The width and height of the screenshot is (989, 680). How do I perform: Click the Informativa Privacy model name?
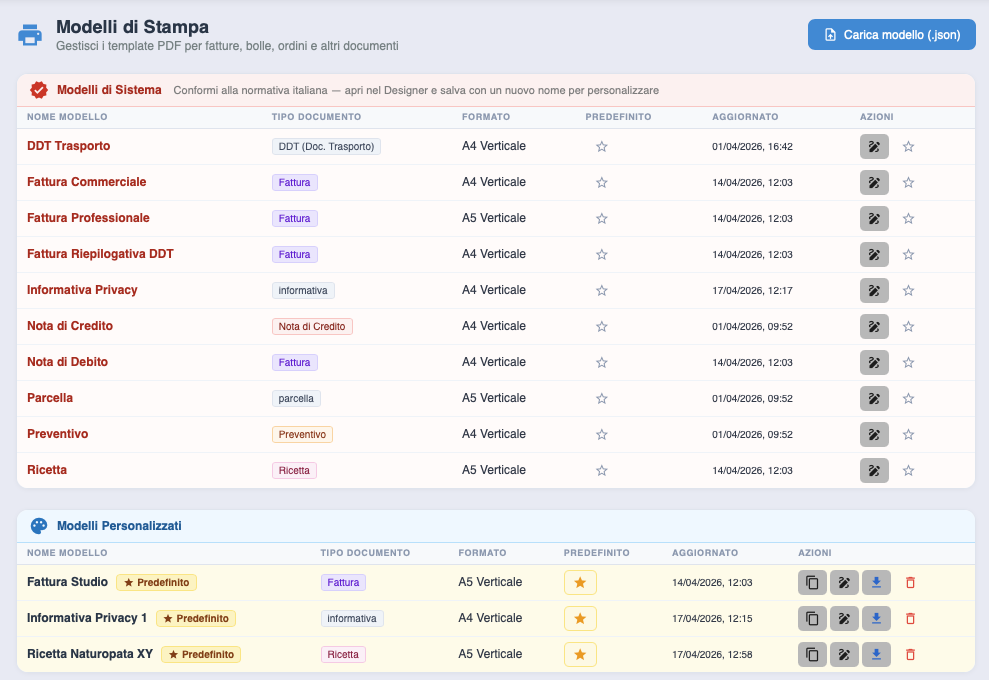click(x=82, y=290)
